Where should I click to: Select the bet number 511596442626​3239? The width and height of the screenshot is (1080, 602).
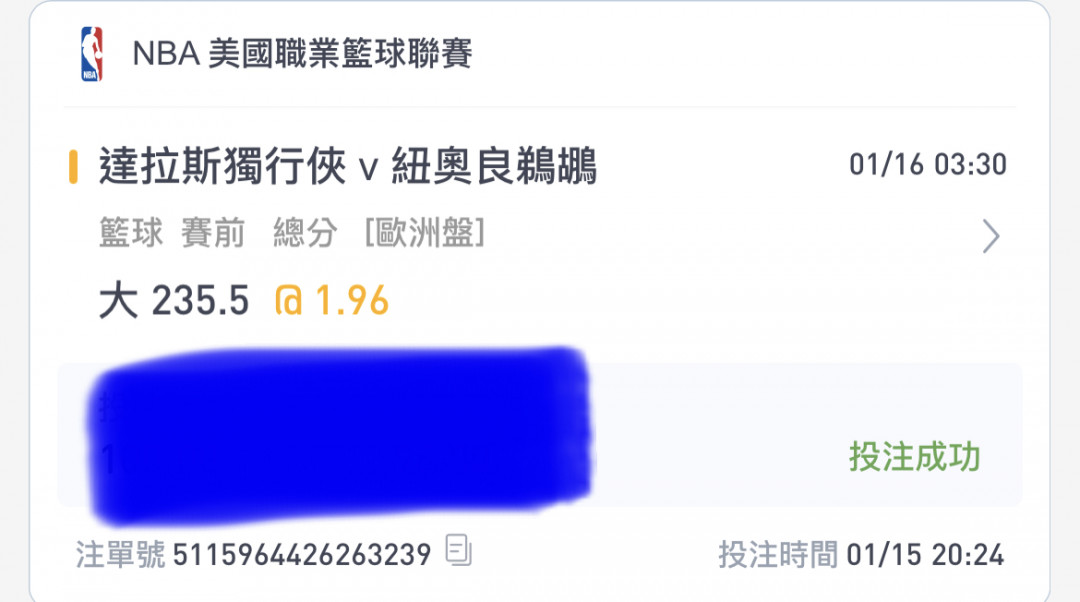[x=302, y=554]
